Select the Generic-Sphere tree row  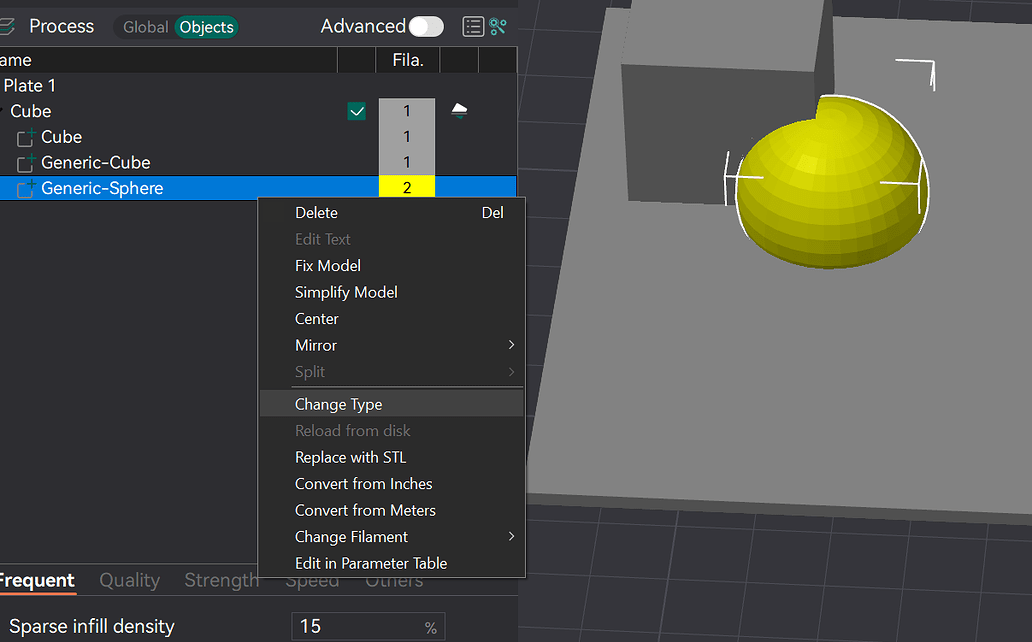[258, 188]
